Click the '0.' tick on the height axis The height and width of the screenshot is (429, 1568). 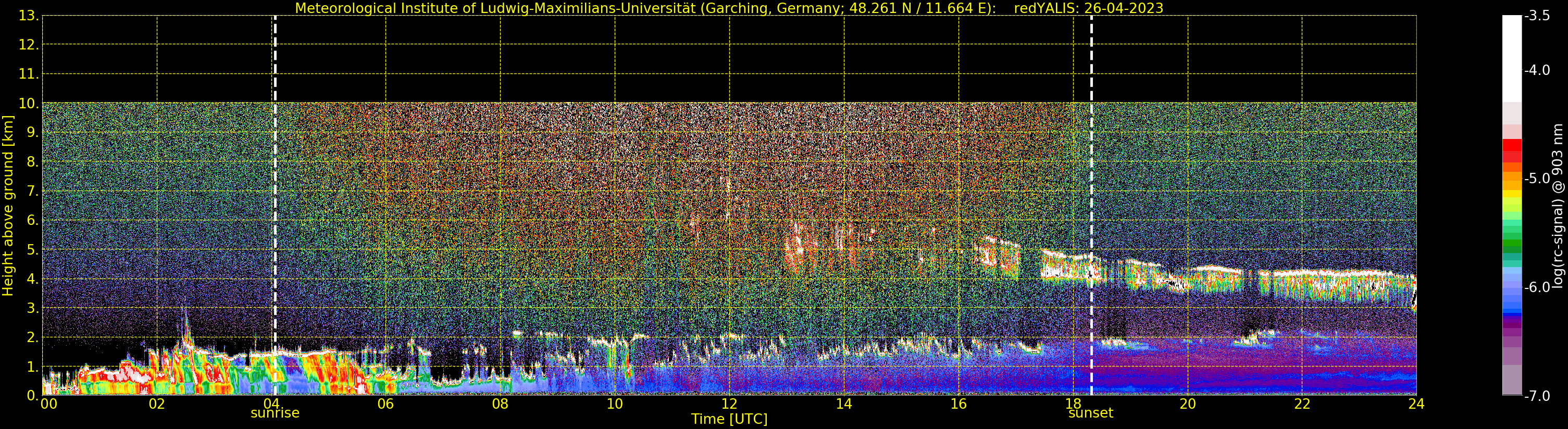(33, 396)
